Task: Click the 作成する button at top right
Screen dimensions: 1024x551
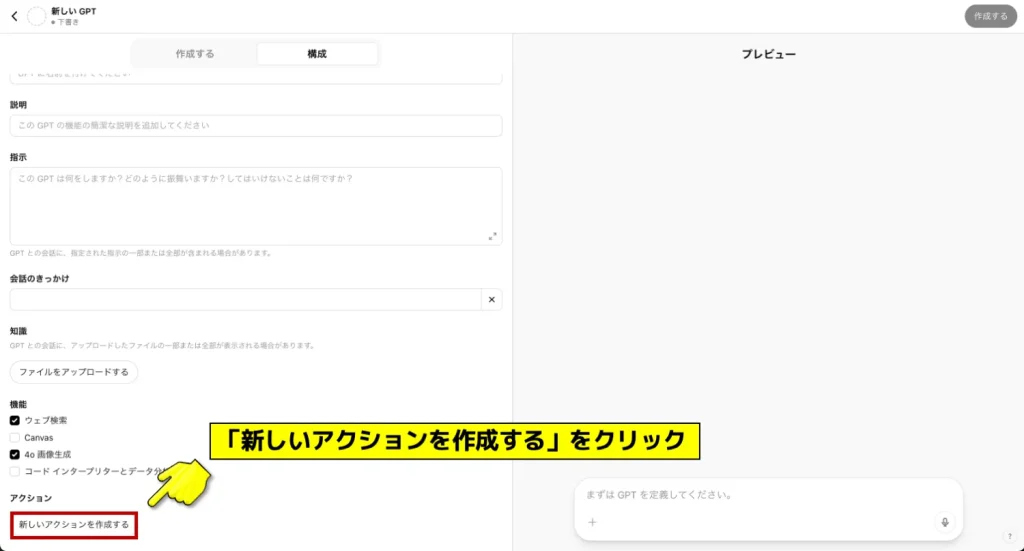Action: pyautogui.click(x=991, y=16)
